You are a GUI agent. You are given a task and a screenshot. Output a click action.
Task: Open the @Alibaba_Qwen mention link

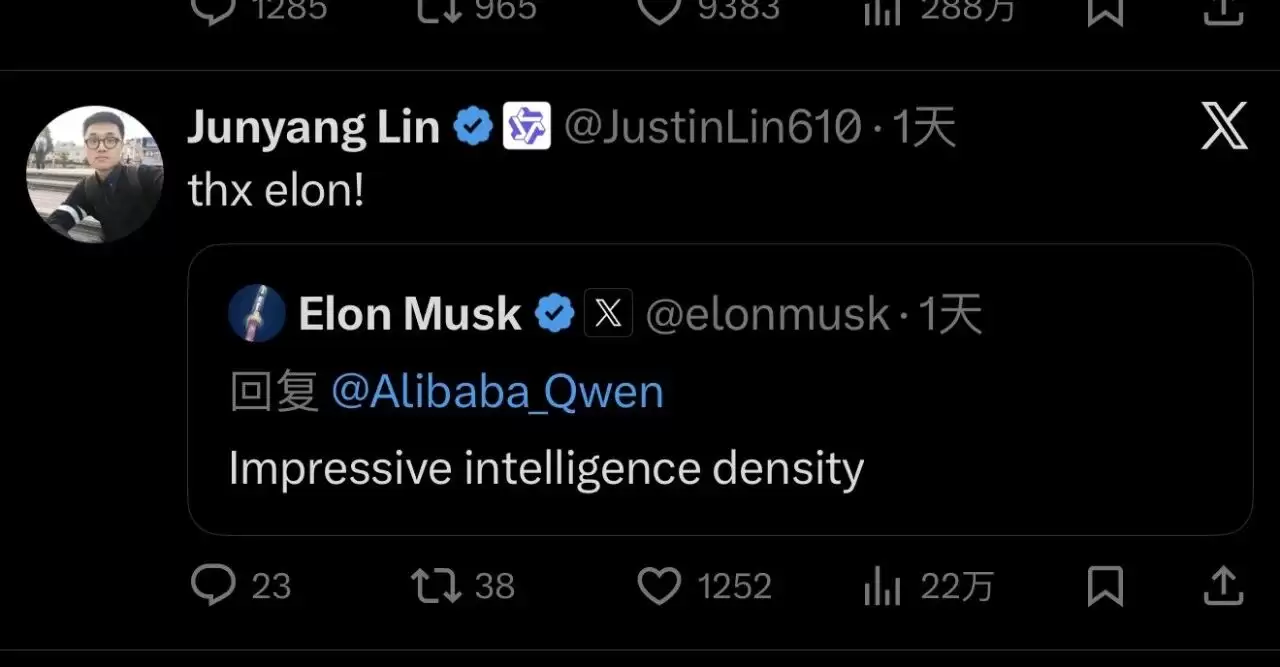coord(497,392)
